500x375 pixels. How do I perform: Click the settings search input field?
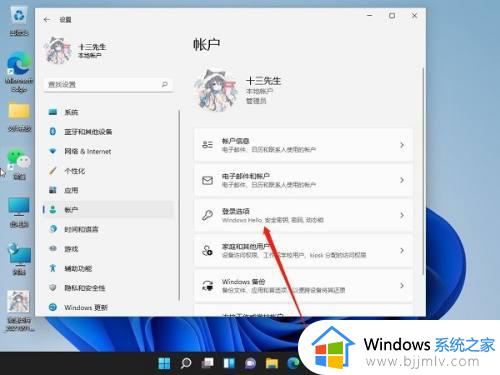108,84
